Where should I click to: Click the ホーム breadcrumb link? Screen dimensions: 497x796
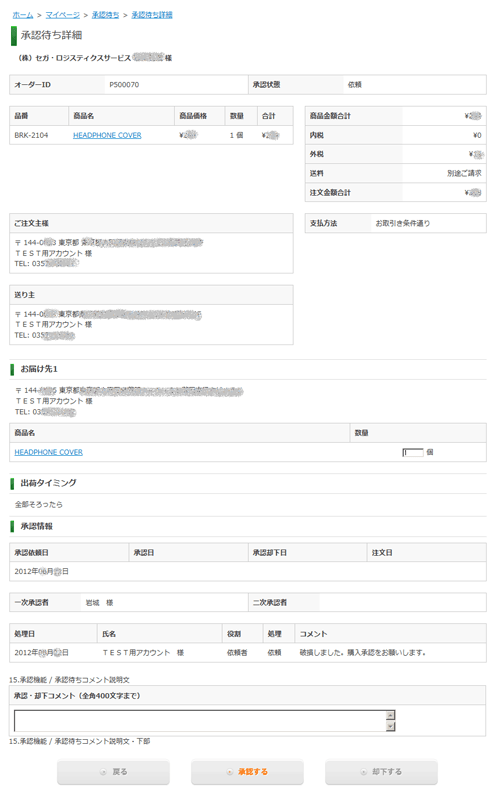coord(23,15)
